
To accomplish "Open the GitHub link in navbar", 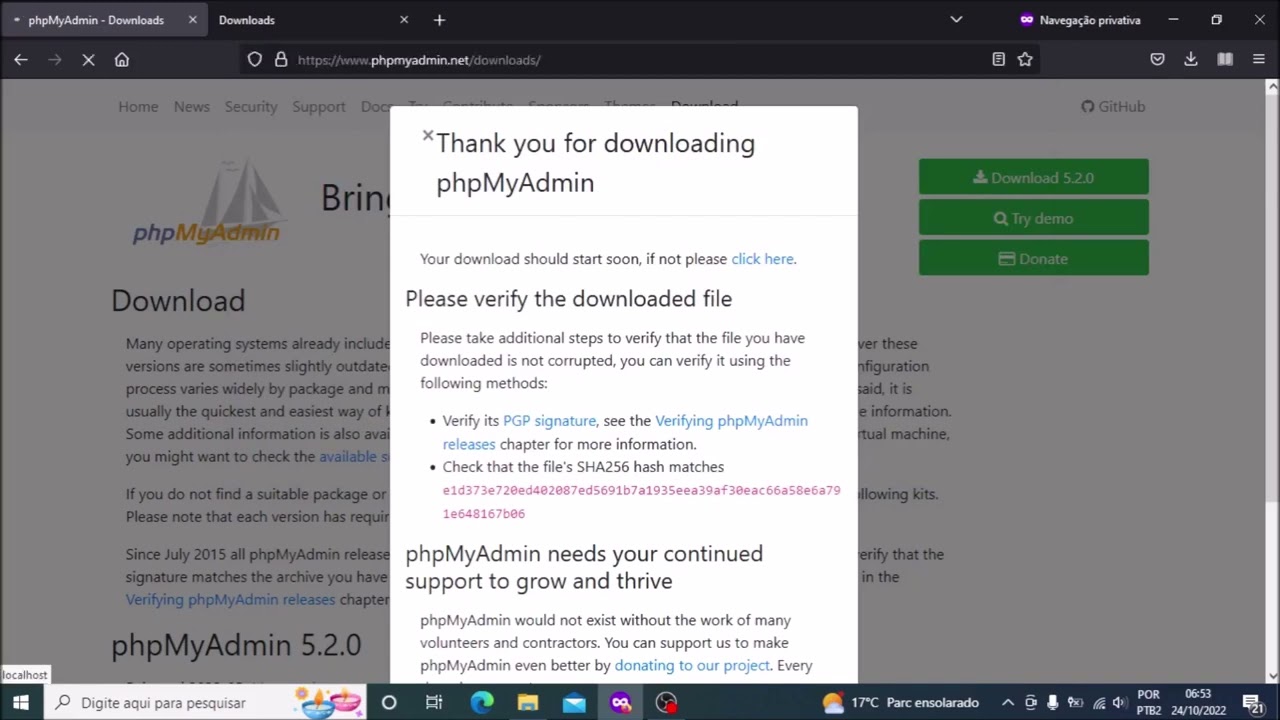I will pyautogui.click(x=1113, y=106).
